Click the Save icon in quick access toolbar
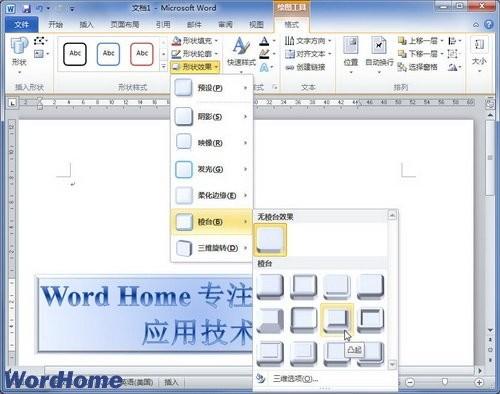The height and width of the screenshot is (394, 500). 27,8
